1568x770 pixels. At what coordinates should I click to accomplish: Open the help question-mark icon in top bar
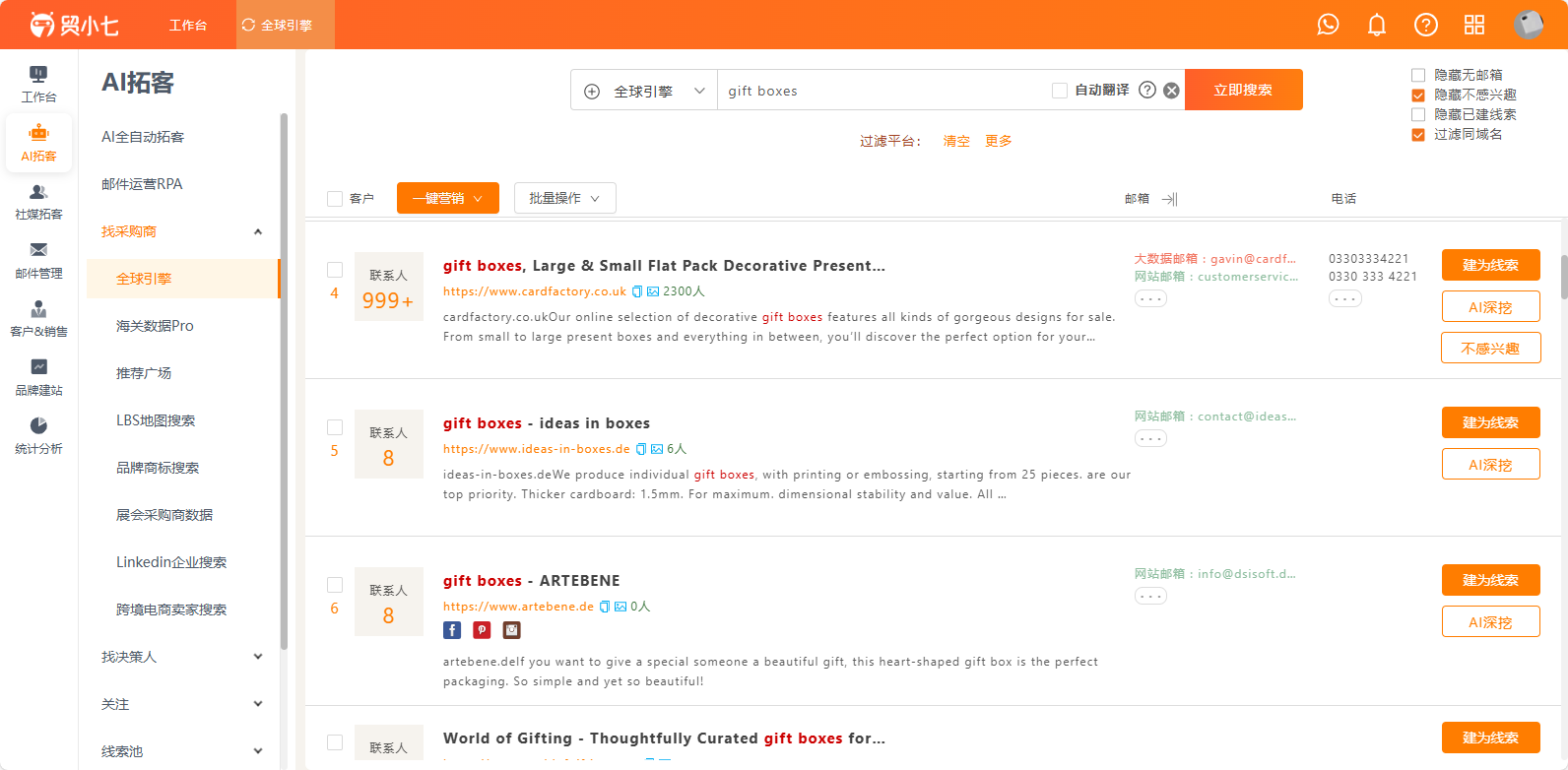pyautogui.click(x=1426, y=25)
